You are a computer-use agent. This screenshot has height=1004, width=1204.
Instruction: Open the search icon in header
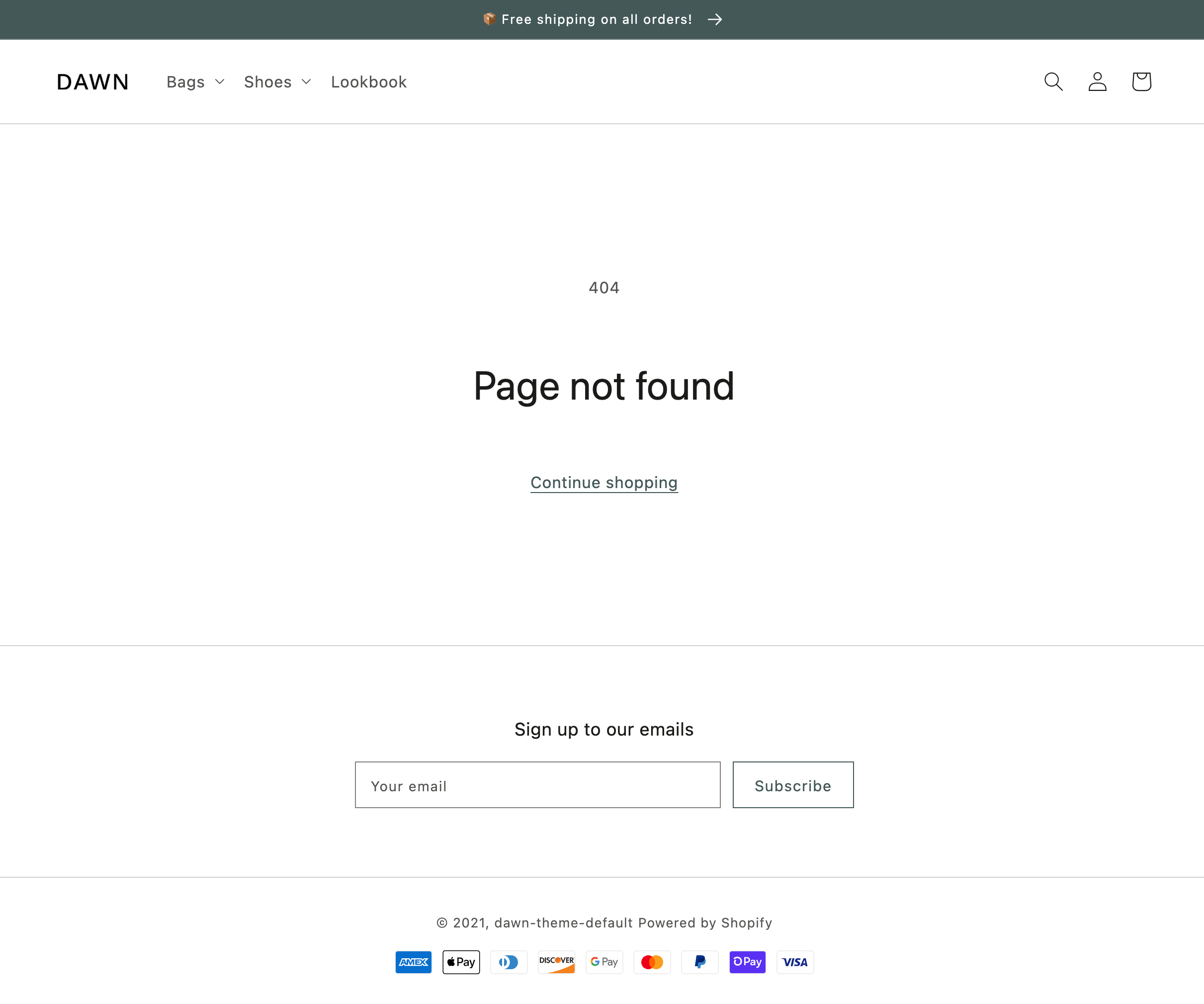tap(1053, 82)
